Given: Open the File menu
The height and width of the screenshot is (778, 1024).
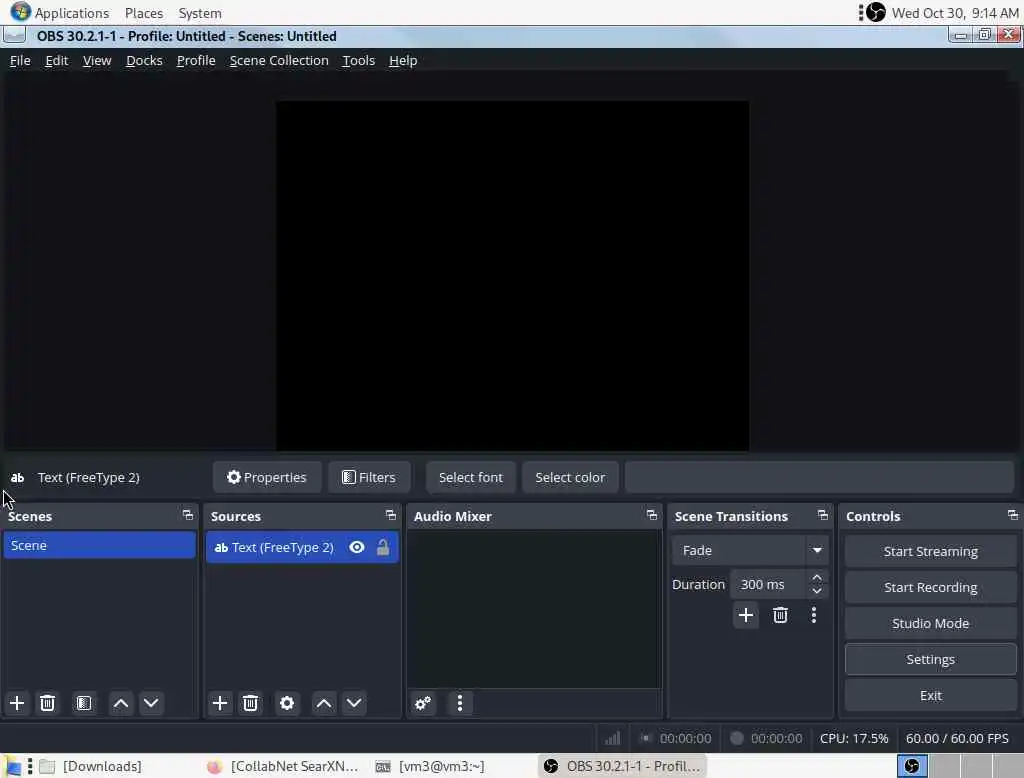Looking at the screenshot, I should tap(20, 60).
